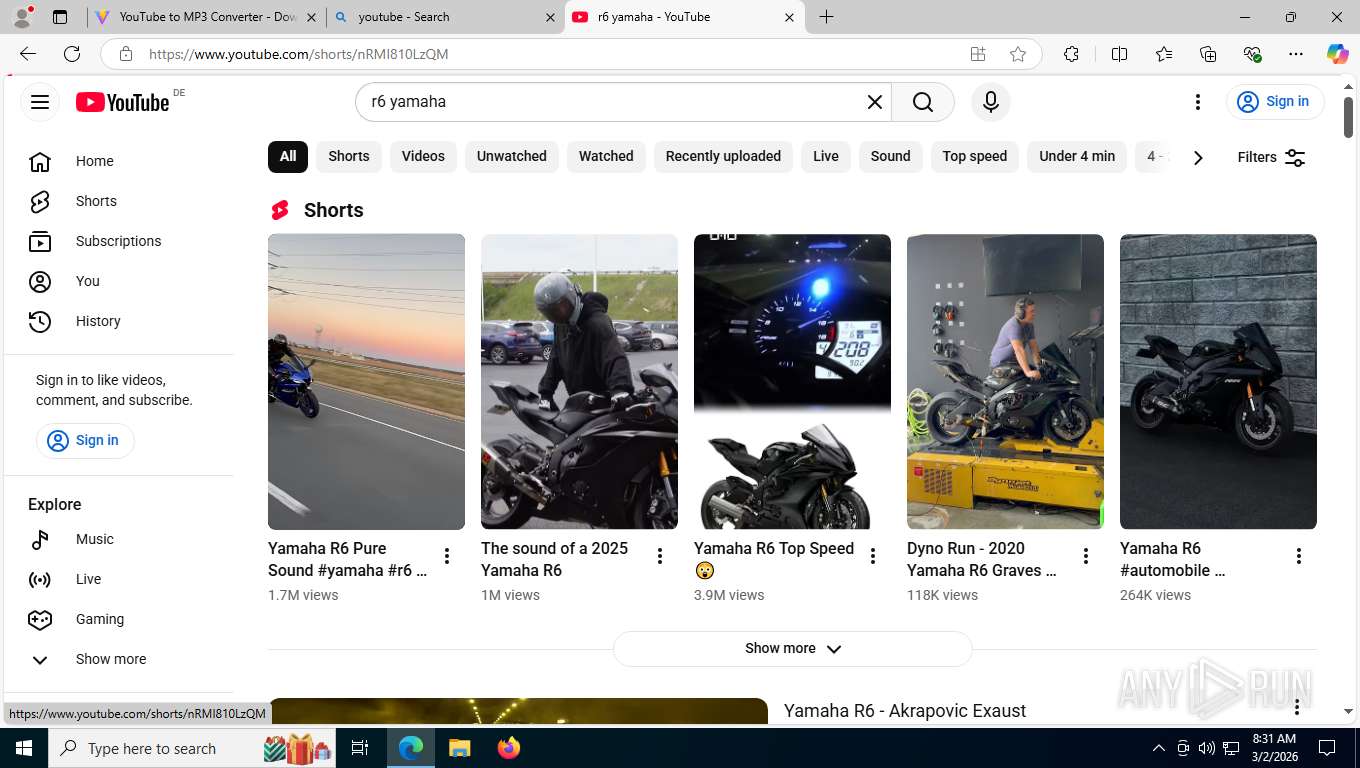The height and width of the screenshot is (768, 1360).
Task: Open options for Yamaha R6 Top Speed short
Action: pos(873,556)
